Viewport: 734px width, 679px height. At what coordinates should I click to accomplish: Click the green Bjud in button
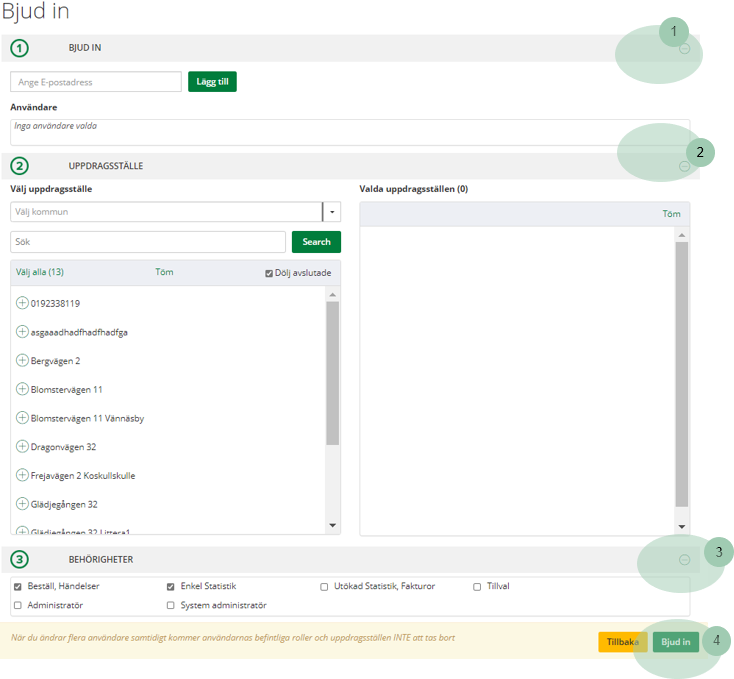[x=675, y=642]
